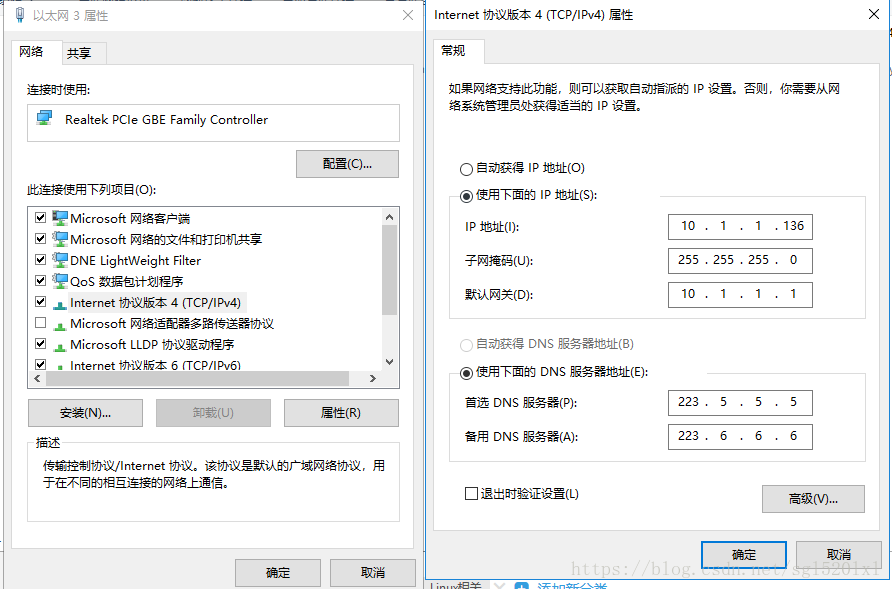
Task: Check 退出时验证设置 checkbox
Action: [x=471, y=493]
